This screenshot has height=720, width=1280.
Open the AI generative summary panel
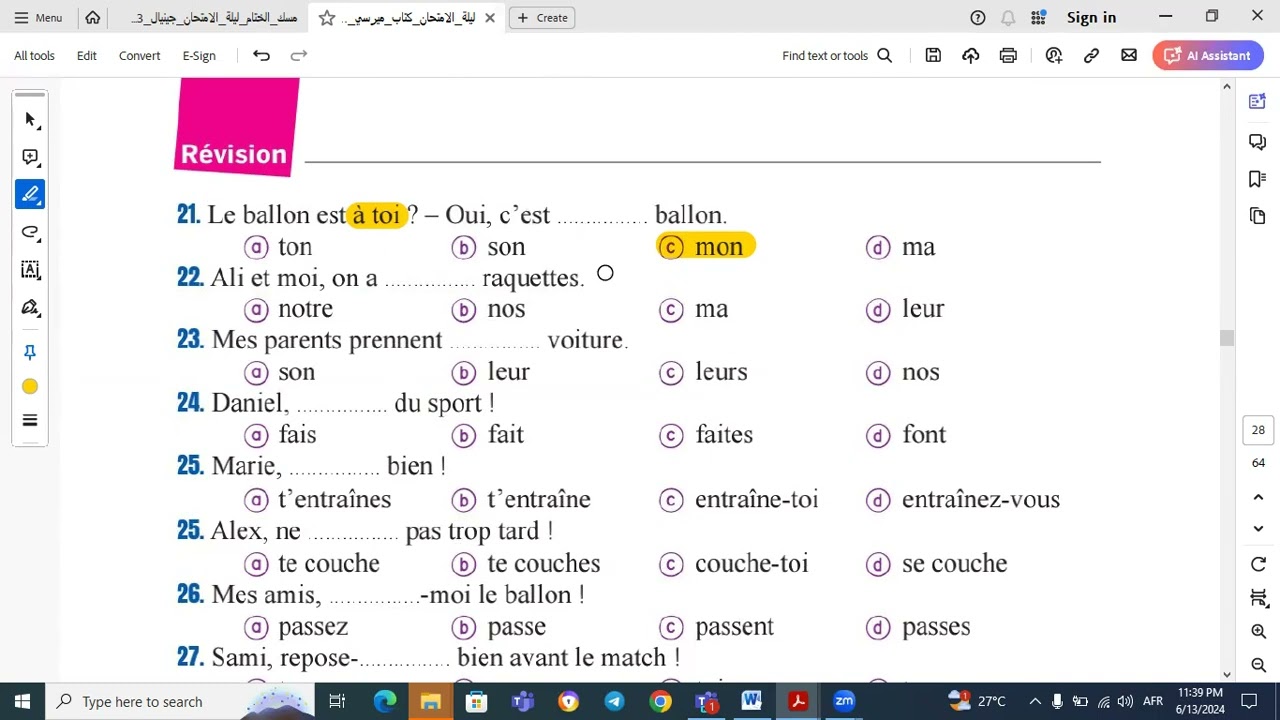(1258, 102)
